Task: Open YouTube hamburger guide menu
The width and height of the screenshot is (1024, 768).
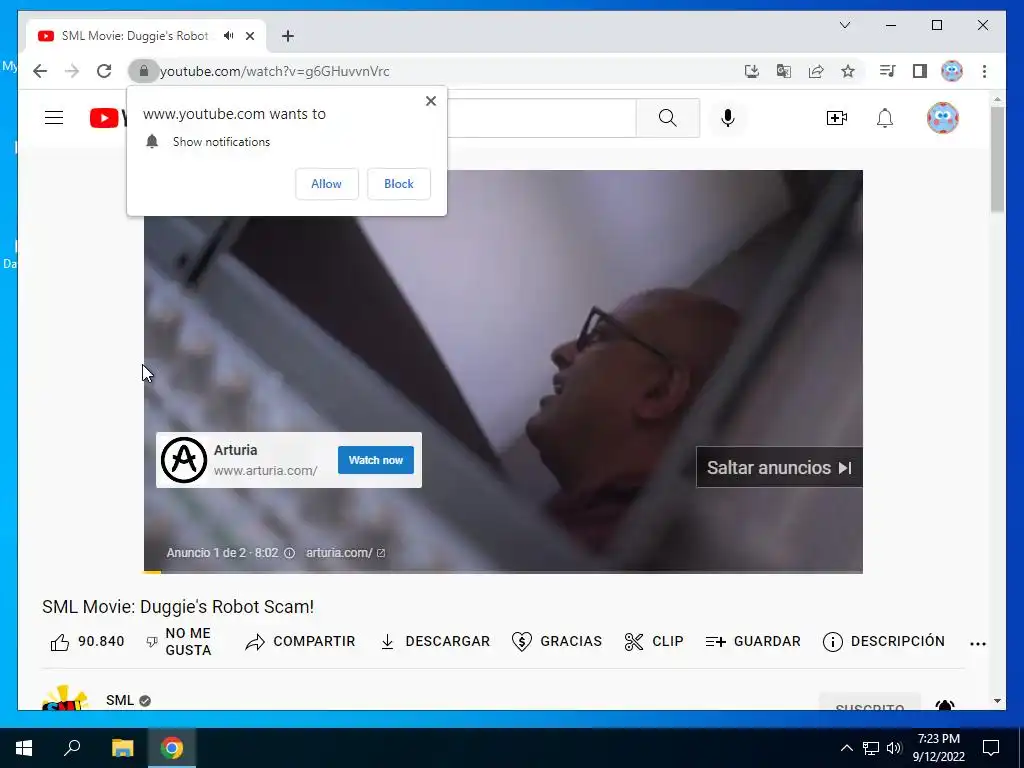Action: pyautogui.click(x=54, y=118)
